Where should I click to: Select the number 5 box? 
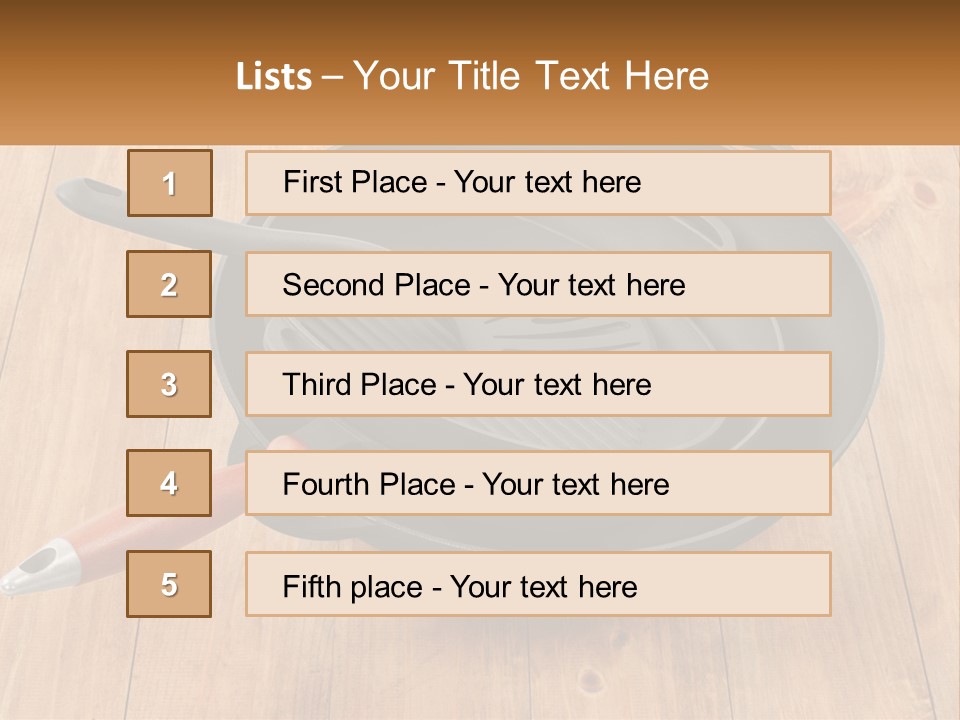tap(169, 584)
